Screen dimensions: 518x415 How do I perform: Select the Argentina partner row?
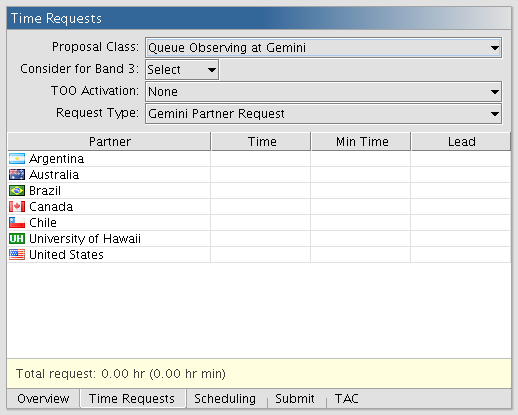click(x=259, y=159)
